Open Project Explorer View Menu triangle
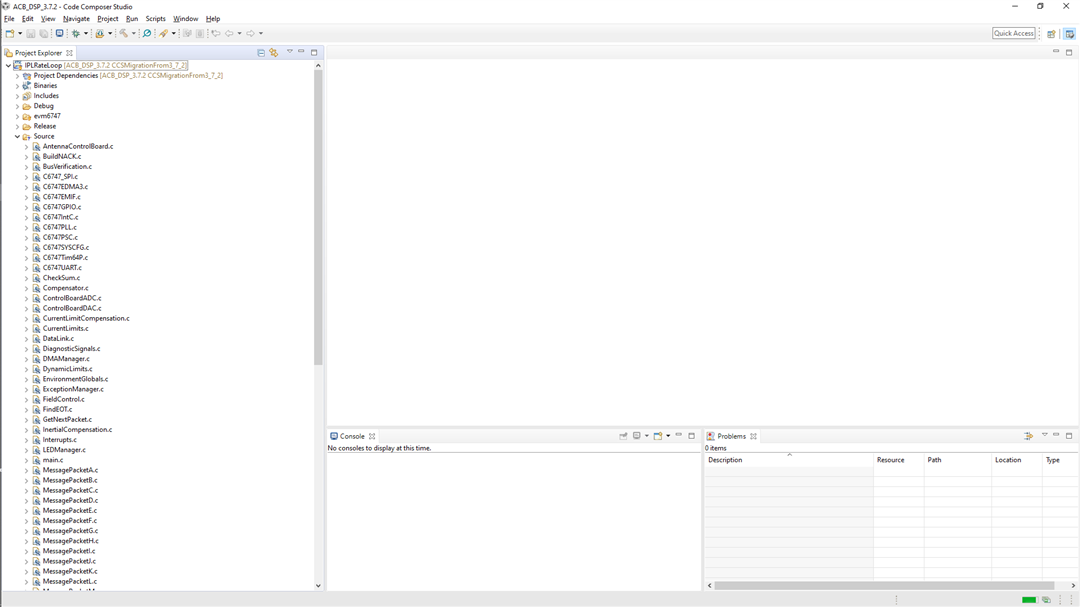The height and width of the screenshot is (607, 1080). click(x=289, y=52)
